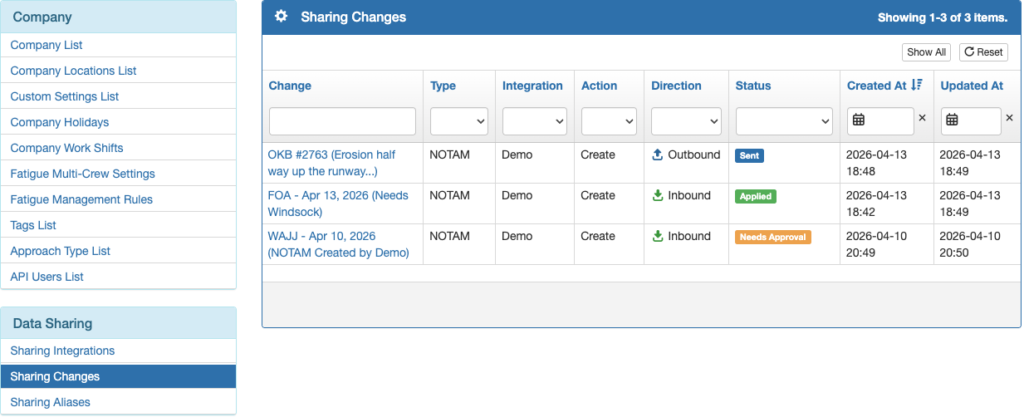This screenshot has height=417, width=1024.
Task: Clear the Created At date filter
Action: [x=922, y=119]
